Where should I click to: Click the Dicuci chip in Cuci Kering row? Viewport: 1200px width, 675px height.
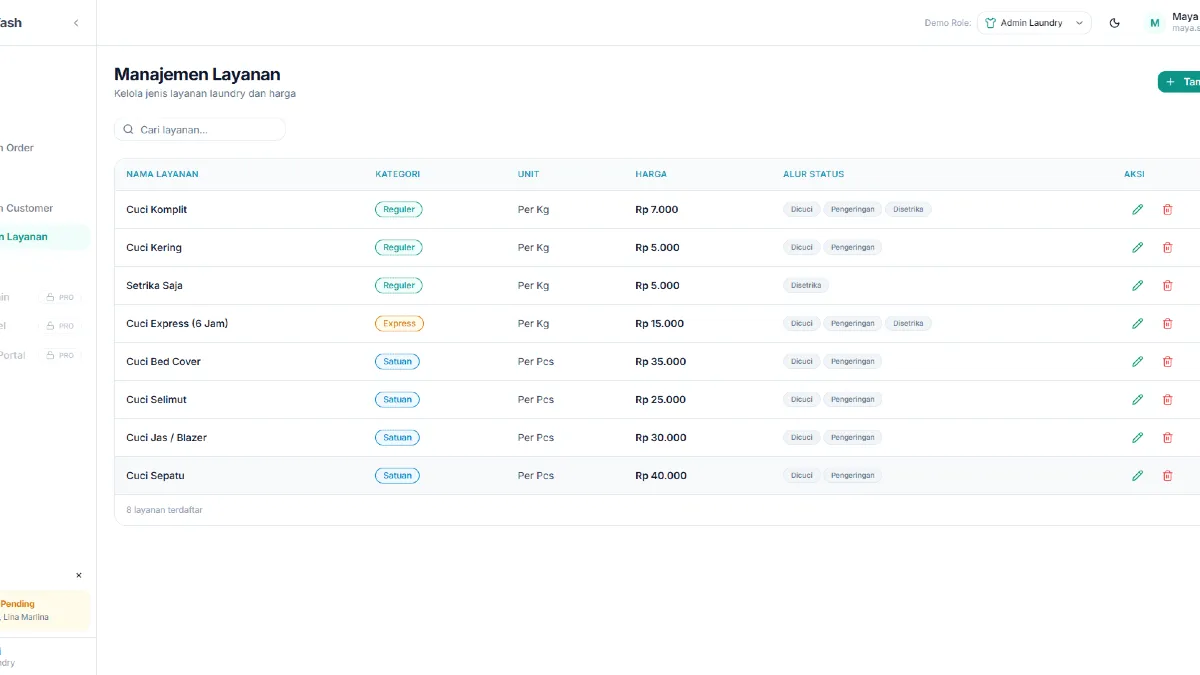click(802, 247)
